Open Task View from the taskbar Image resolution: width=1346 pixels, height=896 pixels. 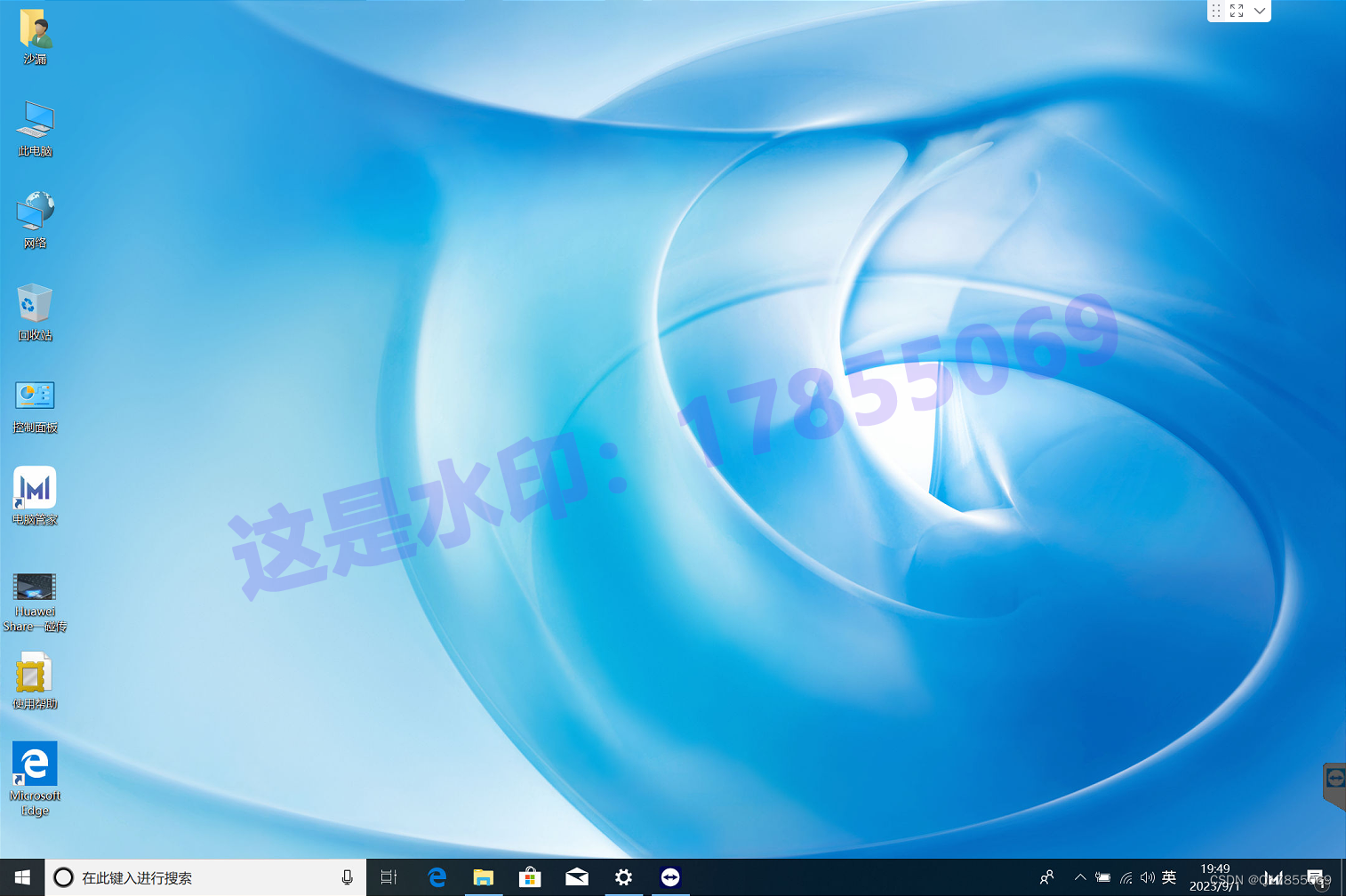pos(389,877)
